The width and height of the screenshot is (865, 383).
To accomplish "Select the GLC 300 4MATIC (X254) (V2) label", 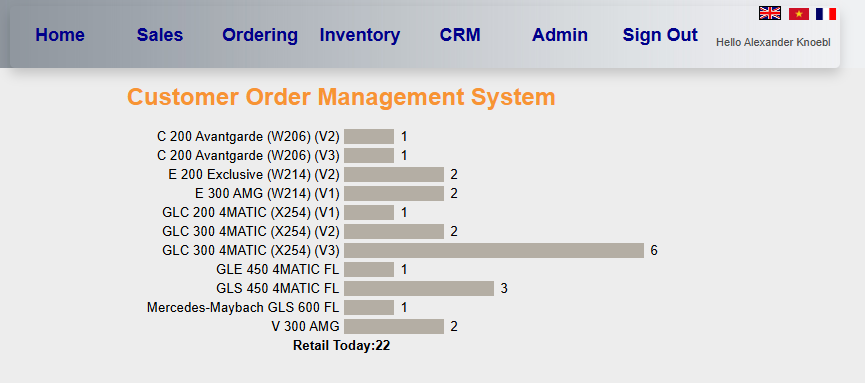I will (251, 231).
